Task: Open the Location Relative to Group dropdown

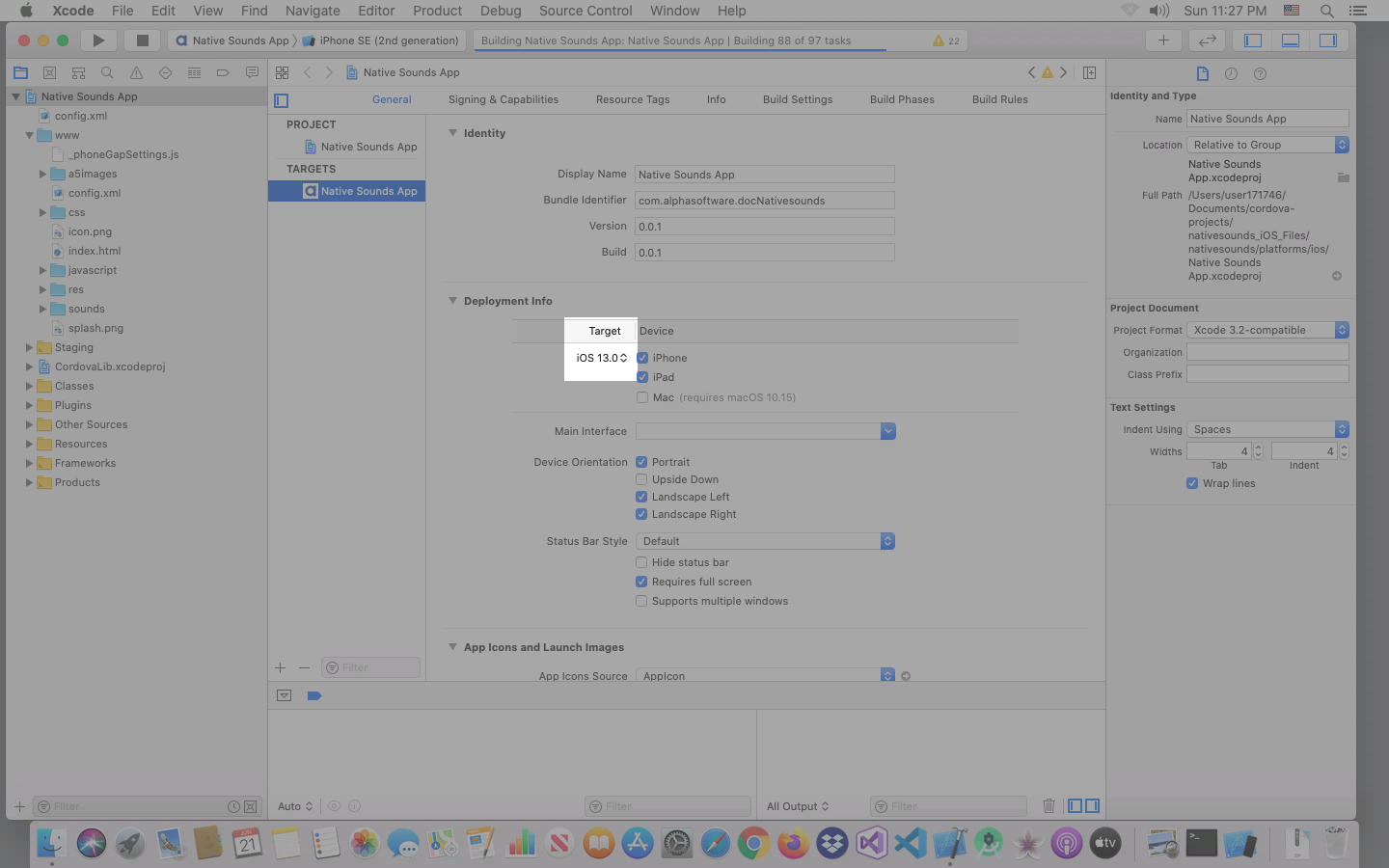Action: [1267, 145]
